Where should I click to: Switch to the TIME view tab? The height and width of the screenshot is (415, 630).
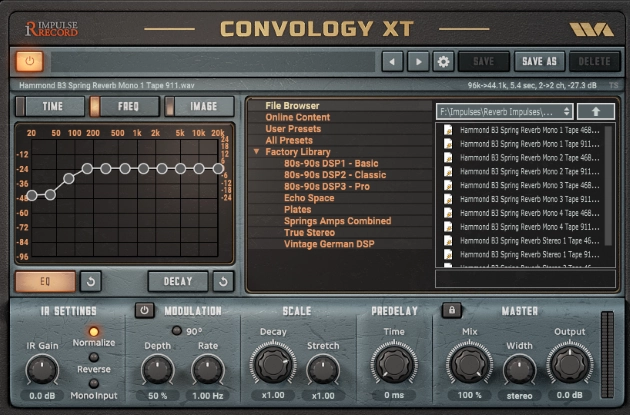click(50, 106)
